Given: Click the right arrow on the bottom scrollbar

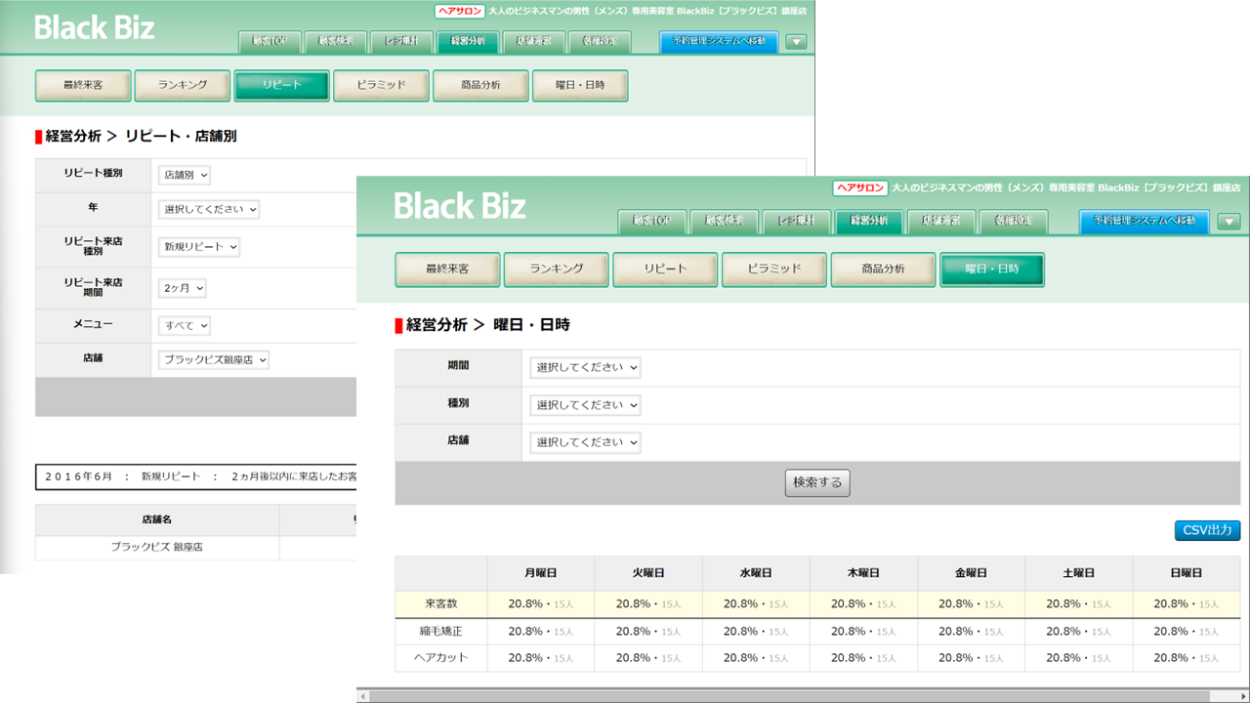Looking at the screenshot, I should pos(1243,696).
